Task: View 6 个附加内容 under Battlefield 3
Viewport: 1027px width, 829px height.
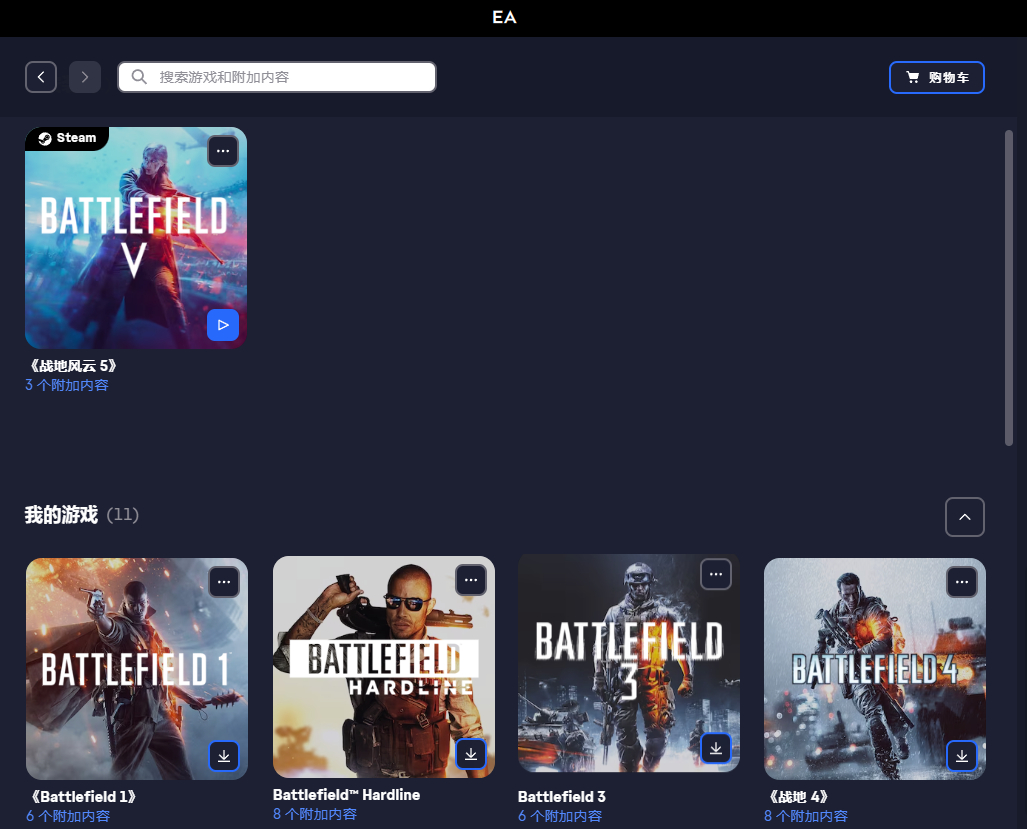Action: 560,816
